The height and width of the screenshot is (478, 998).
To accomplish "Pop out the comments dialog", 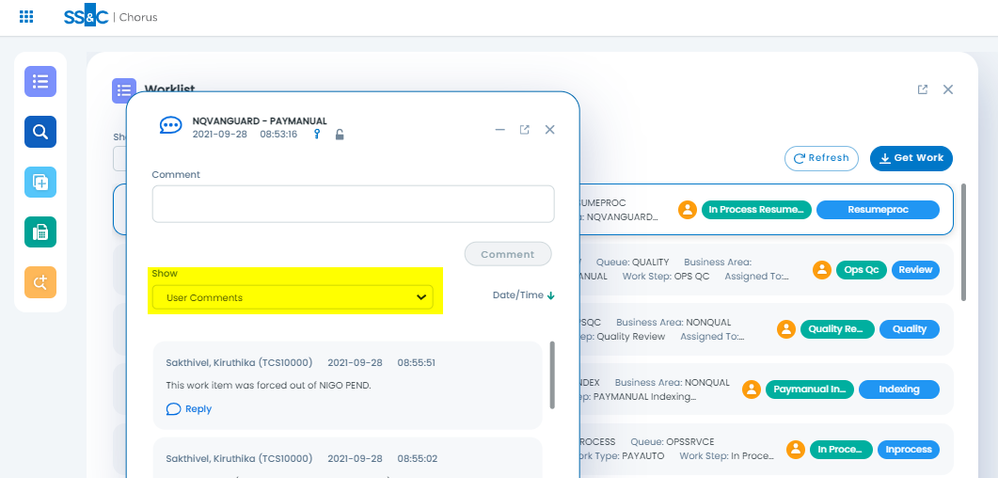I will coord(525,129).
